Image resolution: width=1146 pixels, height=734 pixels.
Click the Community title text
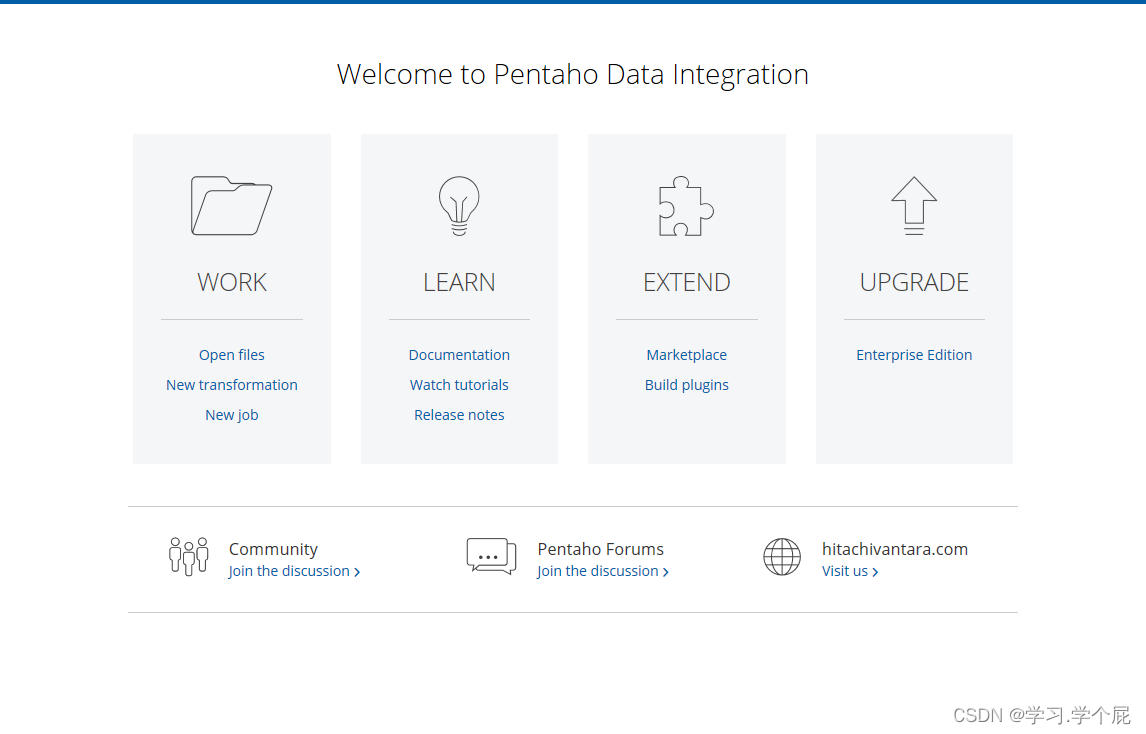point(273,549)
